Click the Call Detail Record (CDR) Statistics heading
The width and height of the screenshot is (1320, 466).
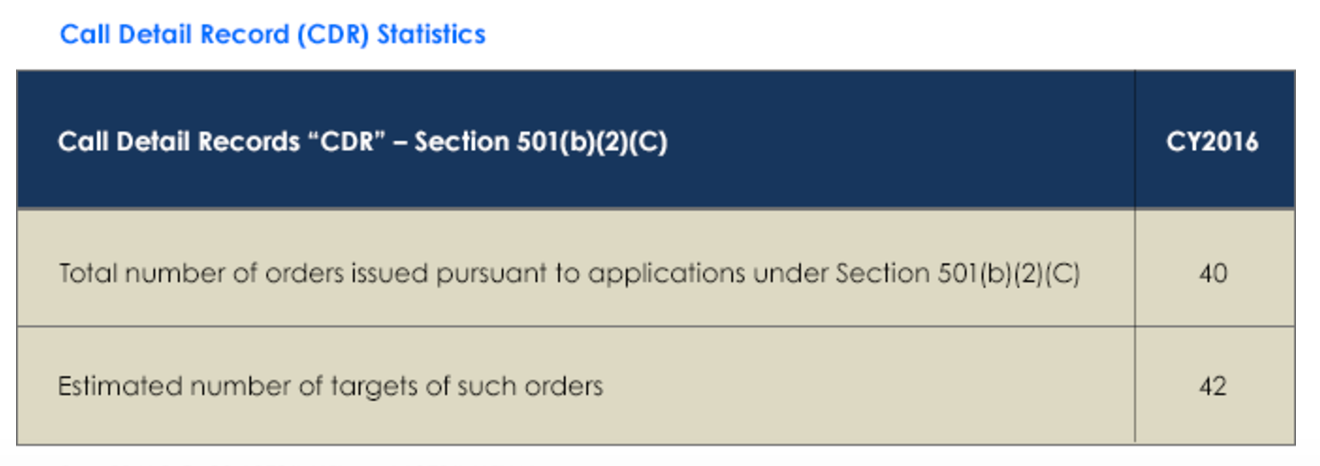[x=273, y=34]
